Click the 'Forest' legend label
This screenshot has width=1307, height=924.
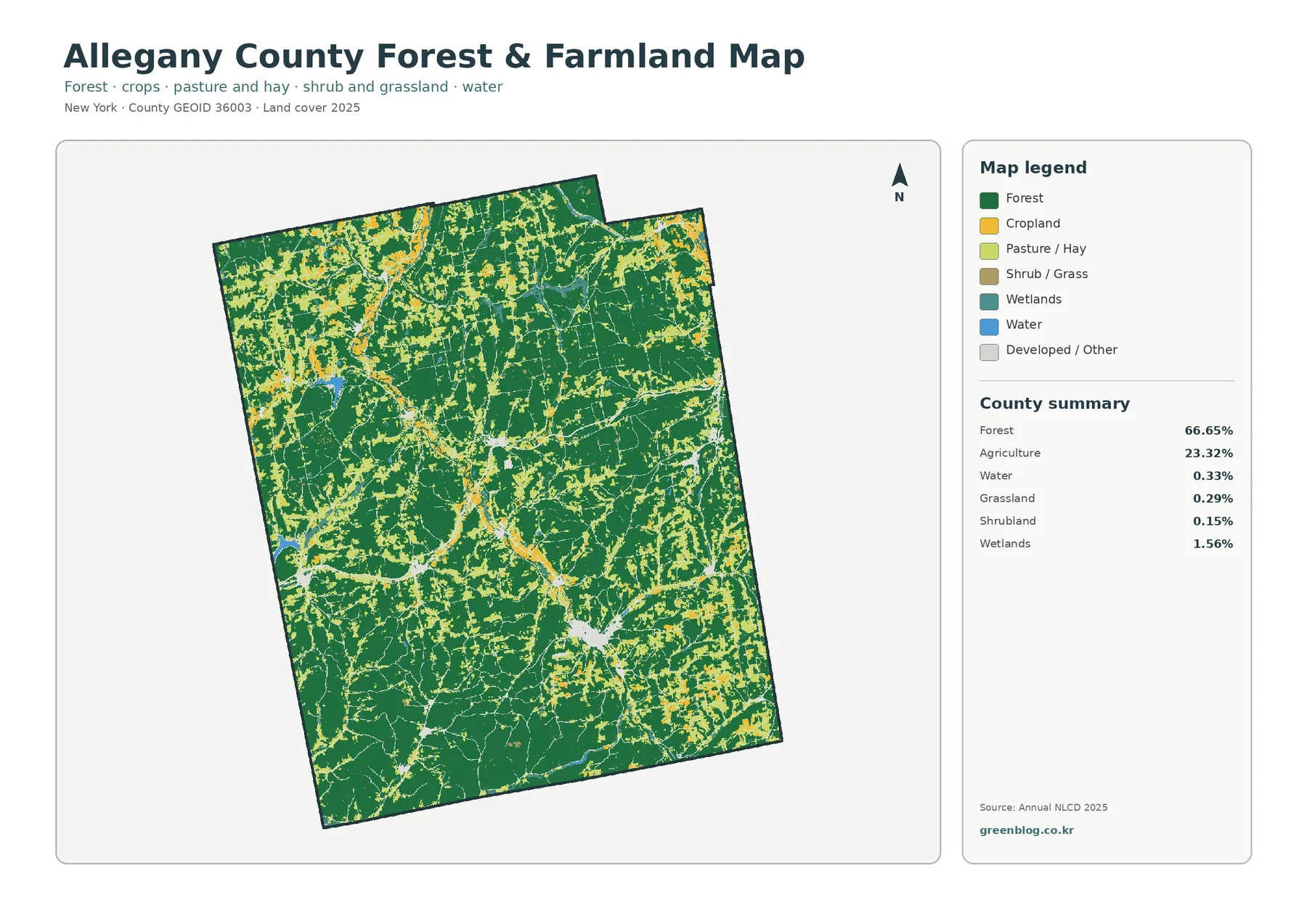click(1024, 198)
